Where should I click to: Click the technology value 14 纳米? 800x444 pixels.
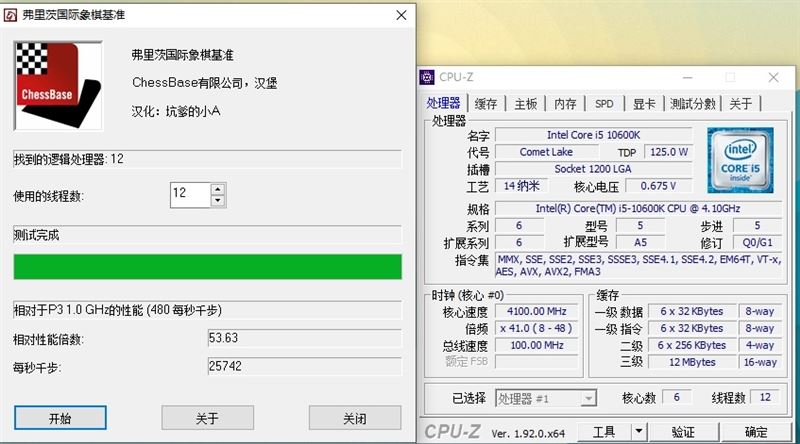(x=521, y=186)
